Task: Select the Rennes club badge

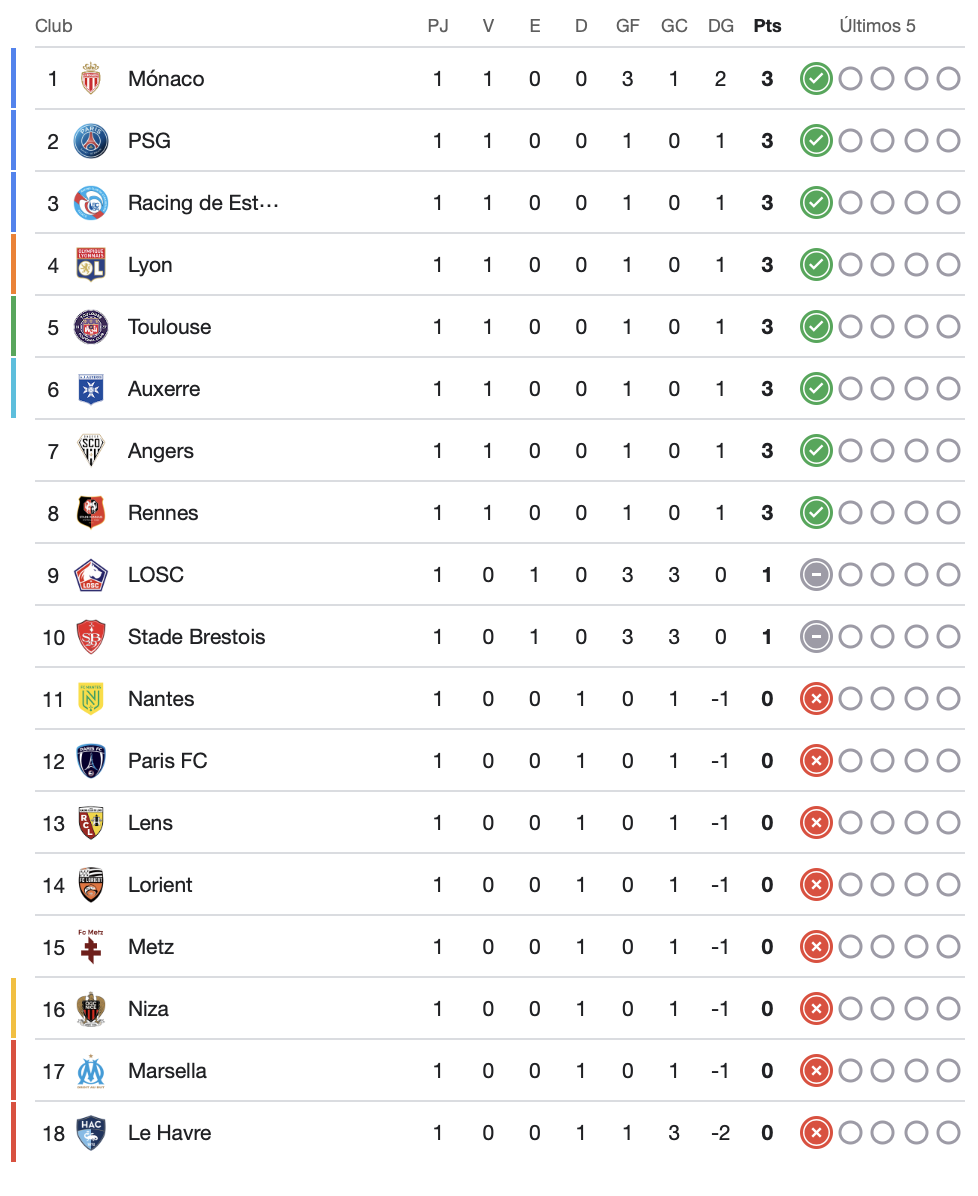Action: (91, 513)
